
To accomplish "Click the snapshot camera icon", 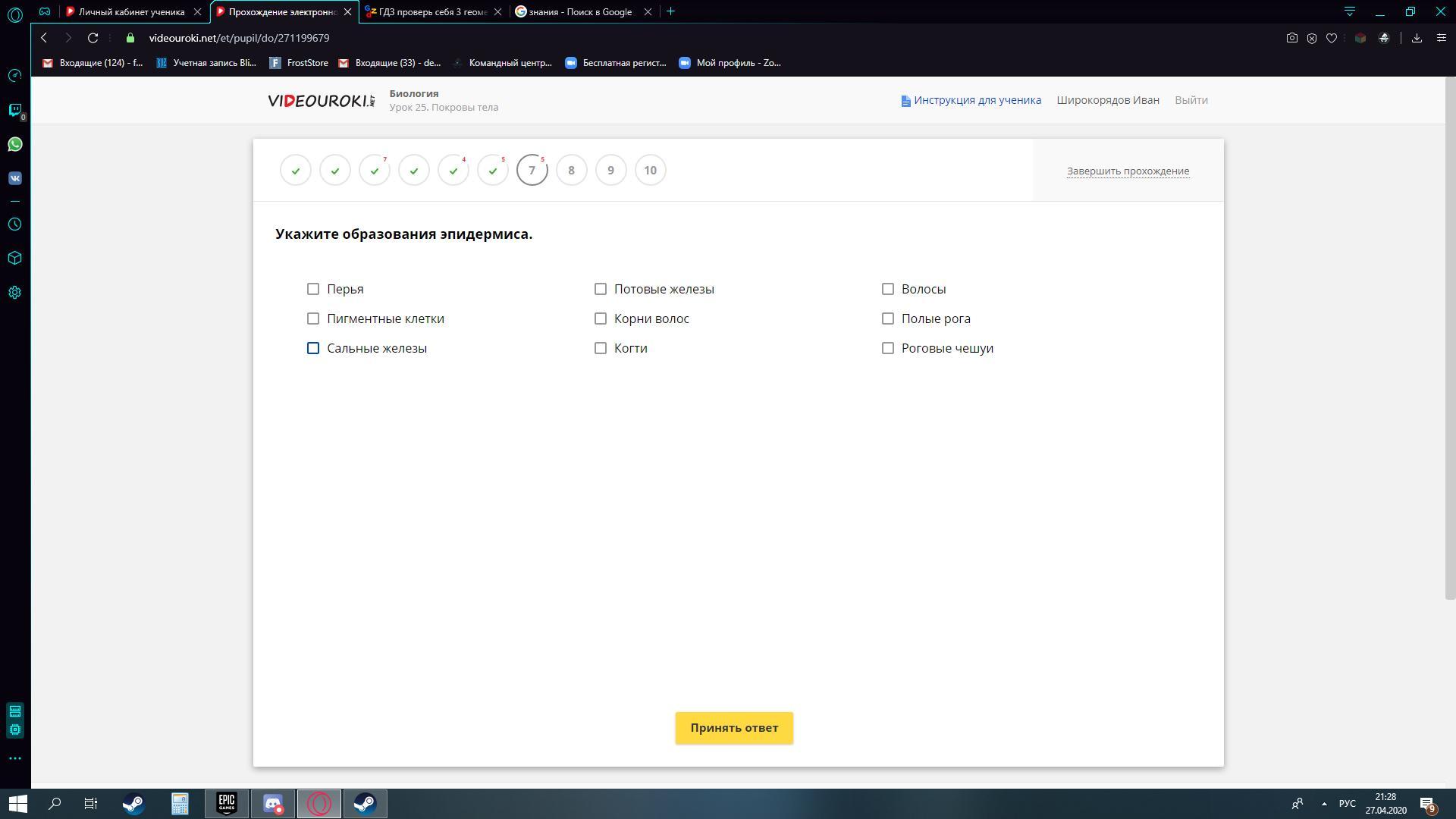I will tap(1291, 38).
